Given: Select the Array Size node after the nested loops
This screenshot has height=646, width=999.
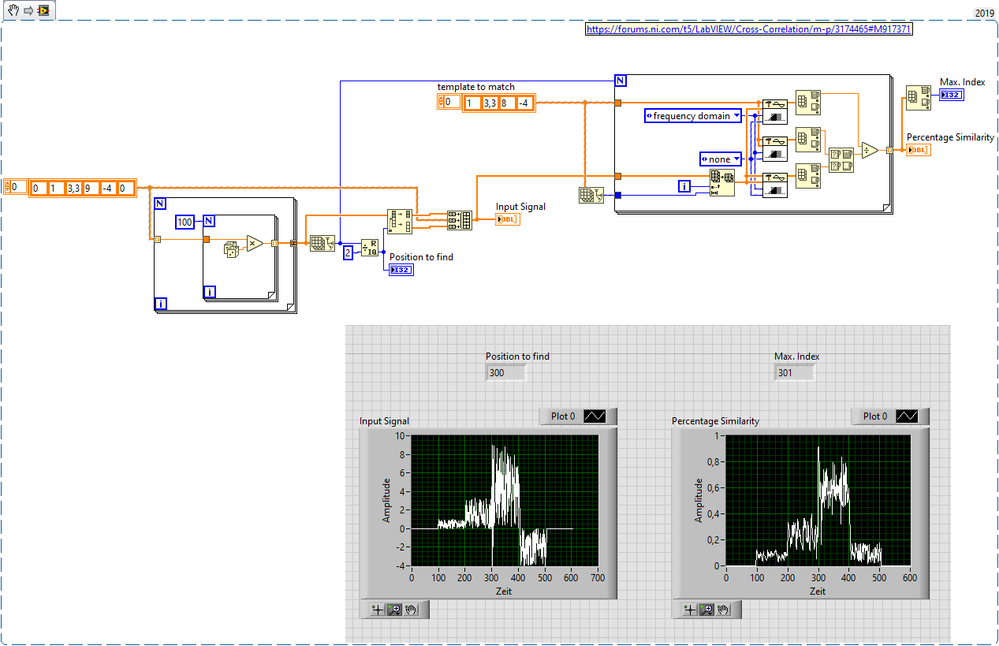Looking at the screenshot, I should (x=322, y=243).
